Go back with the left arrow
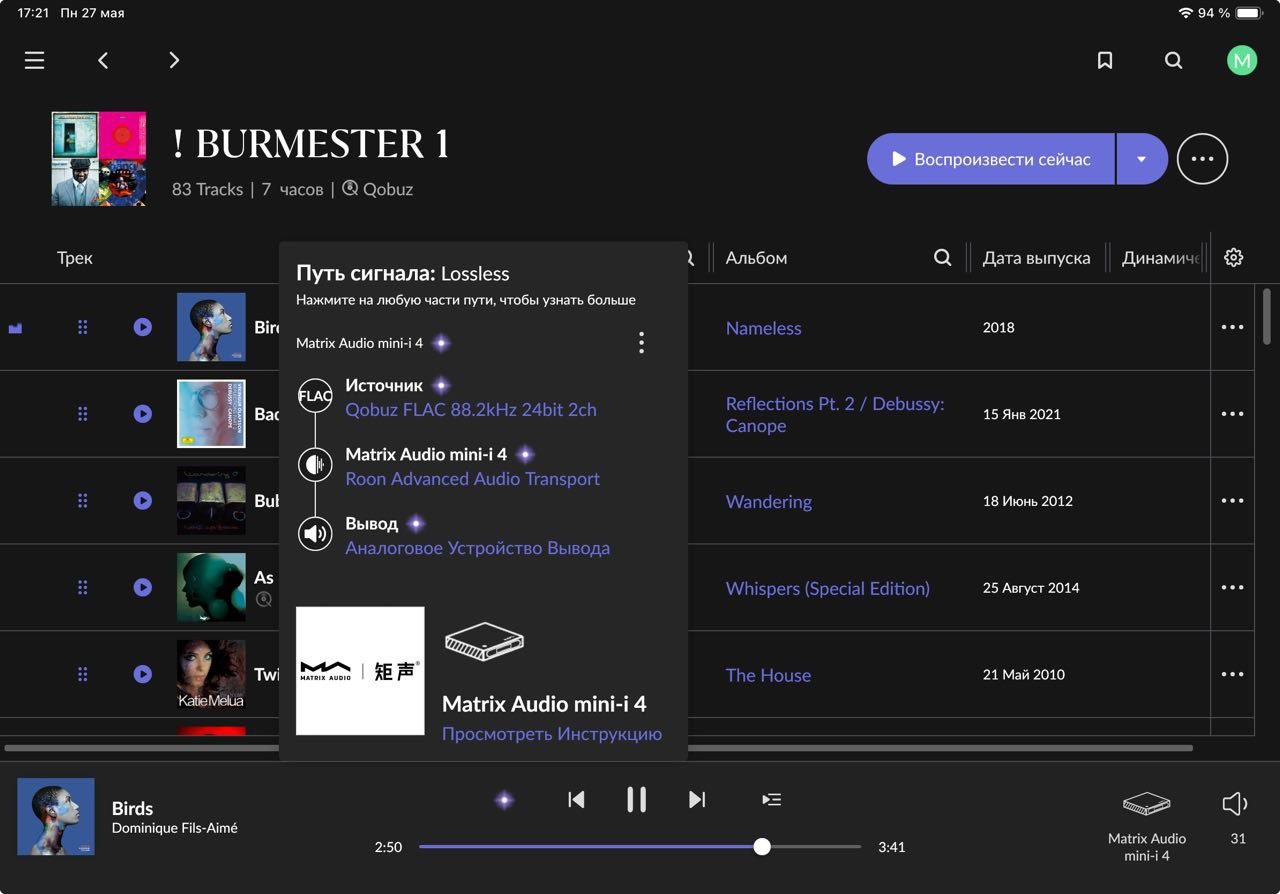This screenshot has width=1280, height=894. point(103,61)
